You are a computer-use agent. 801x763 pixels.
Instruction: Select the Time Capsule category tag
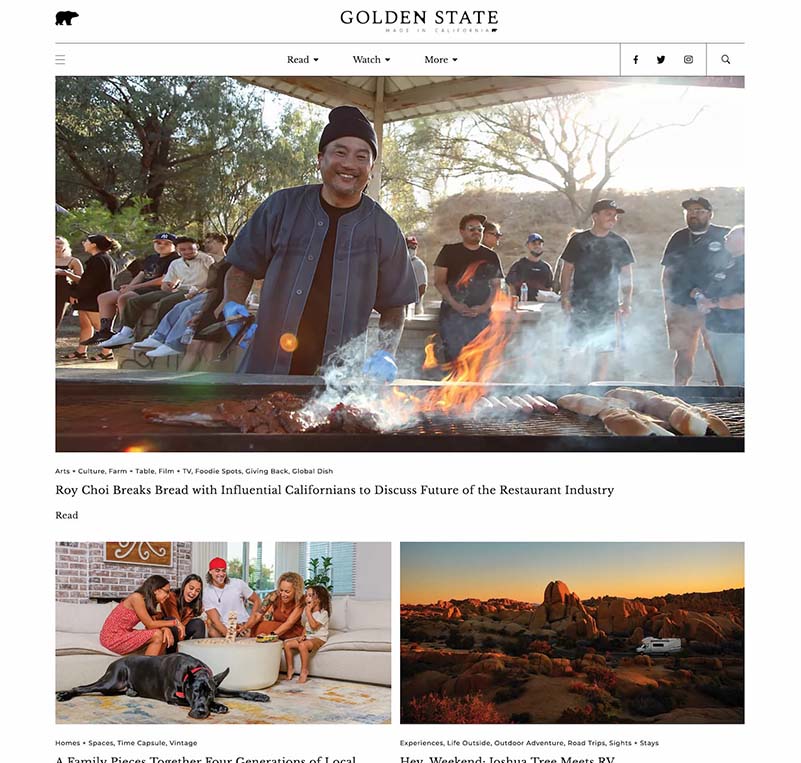coord(141,743)
